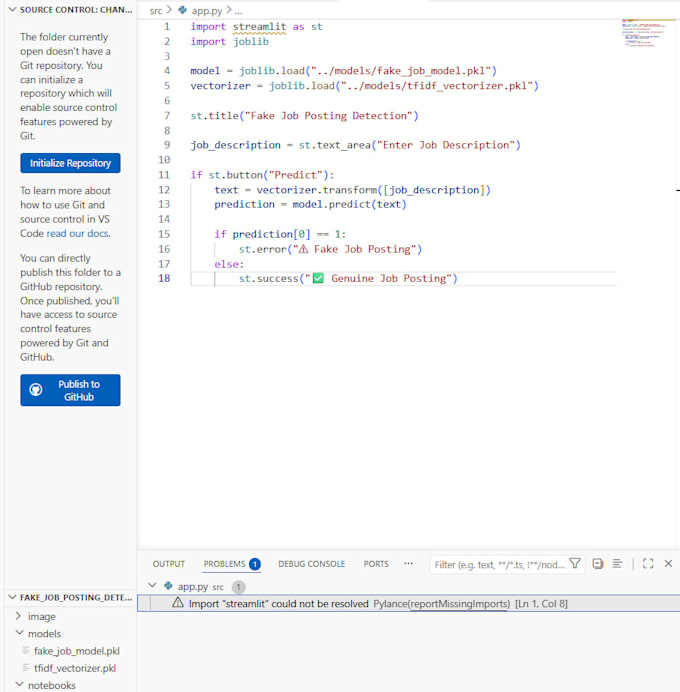The height and width of the screenshot is (692, 680).
Task: Open tfidf_vectorizer.pkl file
Action: coord(75,668)
